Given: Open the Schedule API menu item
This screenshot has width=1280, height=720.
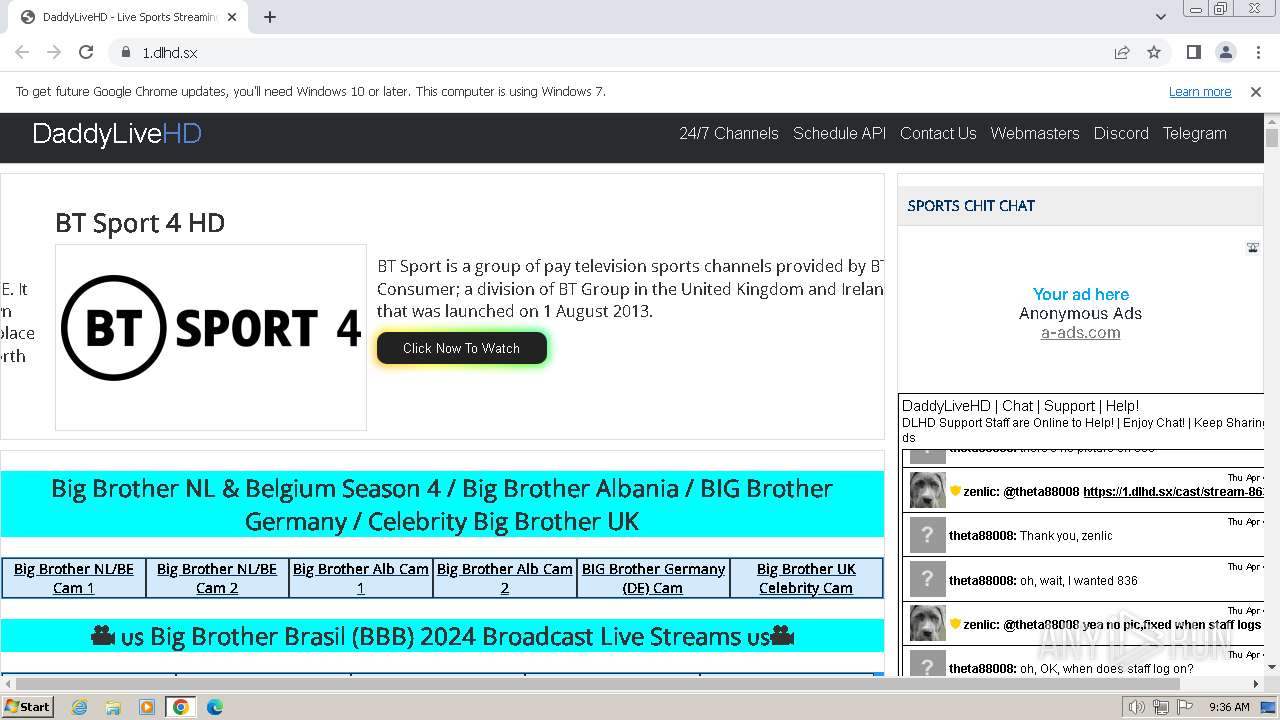Looking at the screenshot, I should point(839,133).
